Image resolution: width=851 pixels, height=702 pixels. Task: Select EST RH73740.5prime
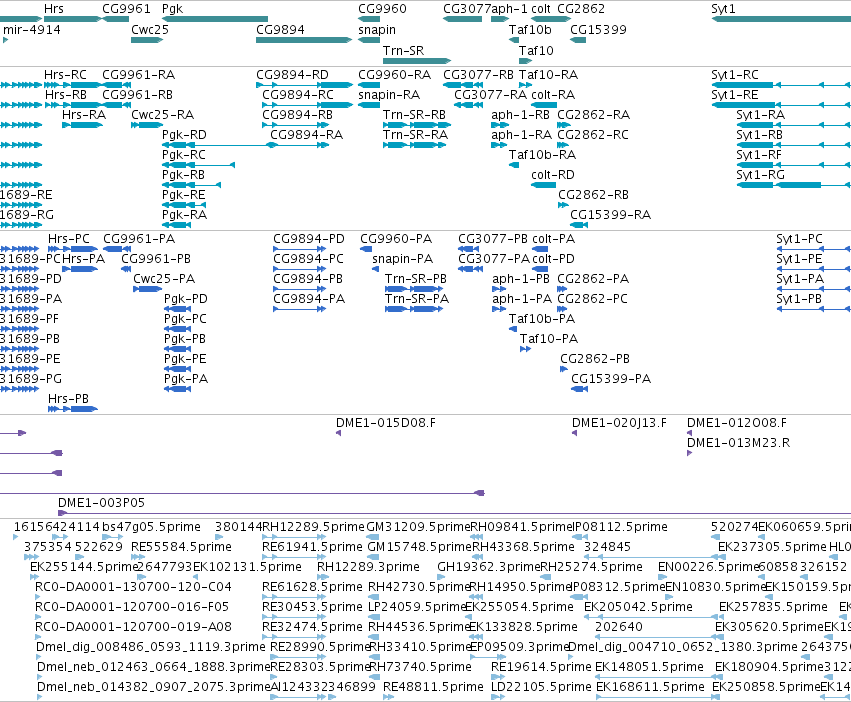tap(374, 677)
